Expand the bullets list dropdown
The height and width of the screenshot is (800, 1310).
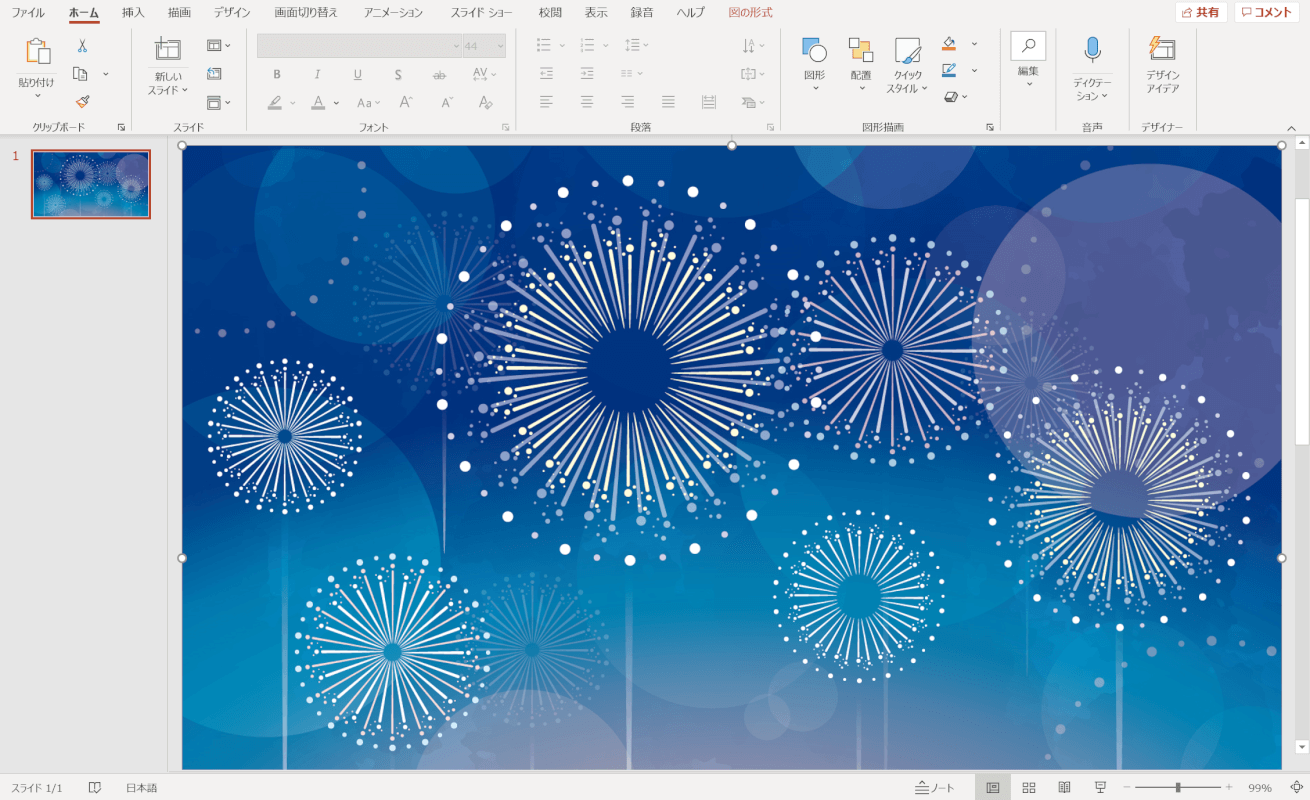point(562,46)
